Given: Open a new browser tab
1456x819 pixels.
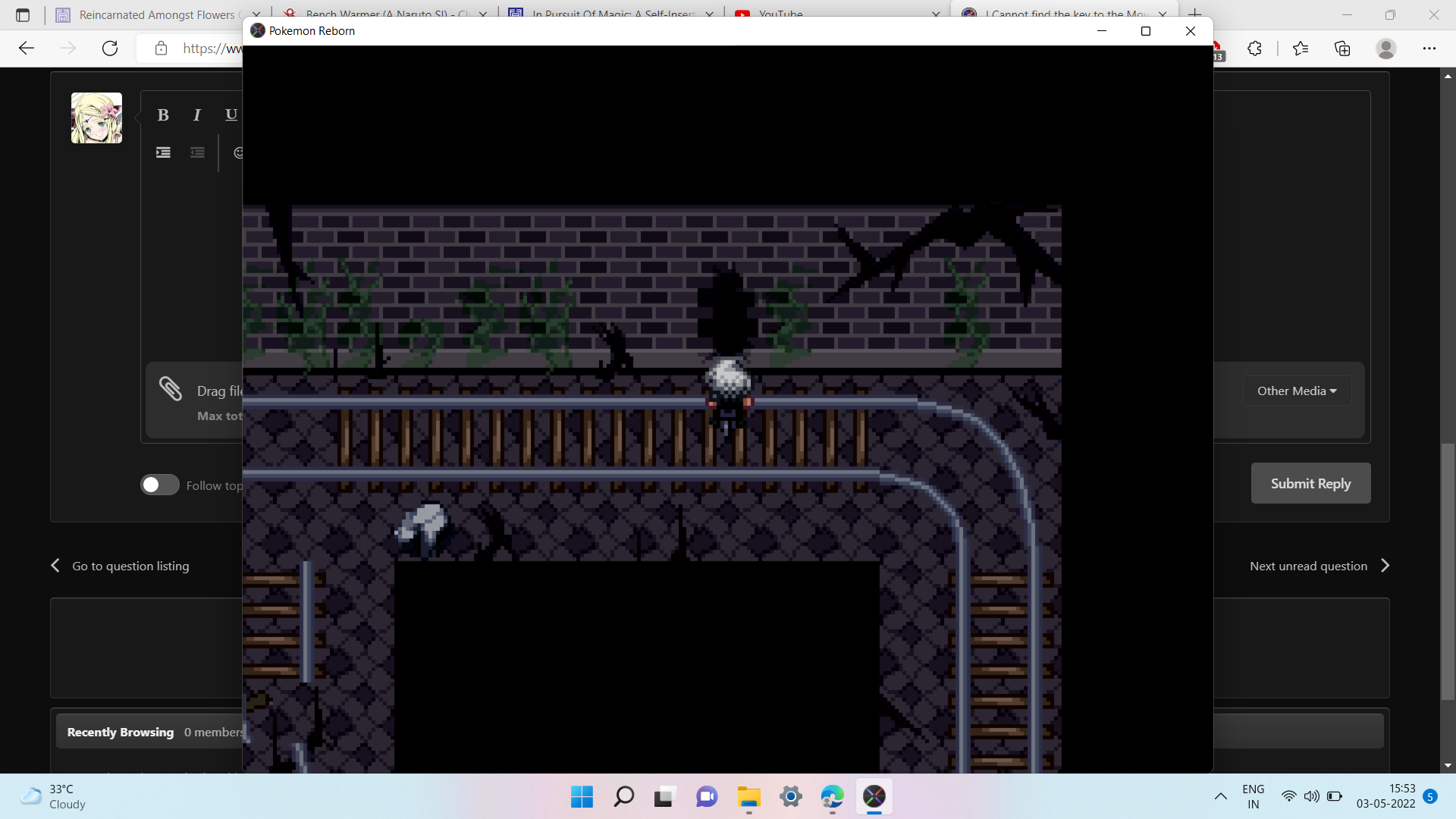Looking at the screenshot, I should pos(1195,14).
